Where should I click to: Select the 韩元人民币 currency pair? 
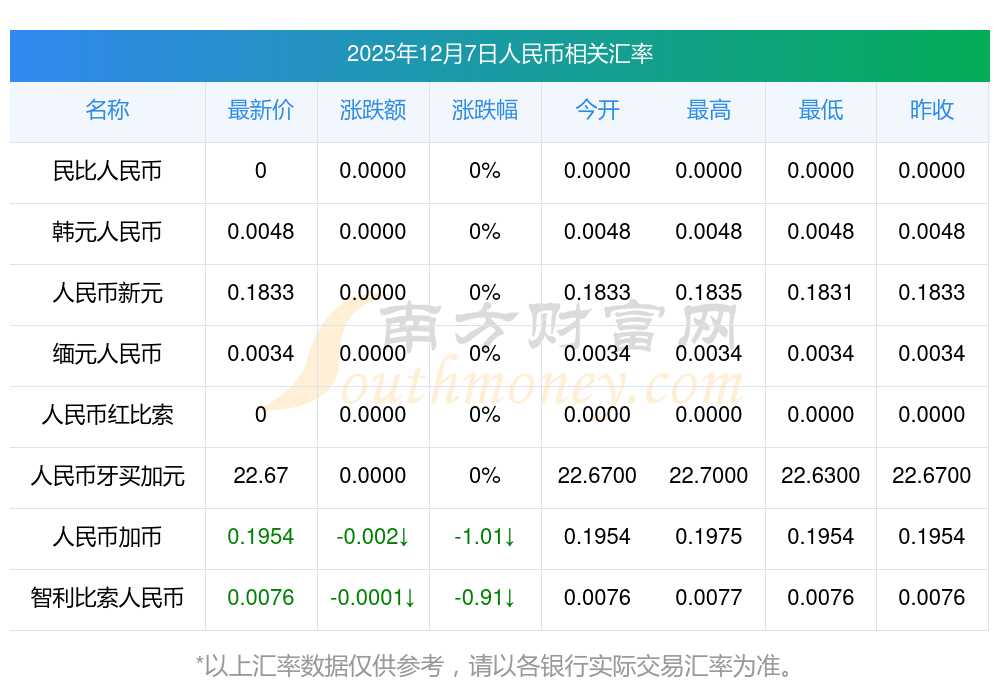107,232
